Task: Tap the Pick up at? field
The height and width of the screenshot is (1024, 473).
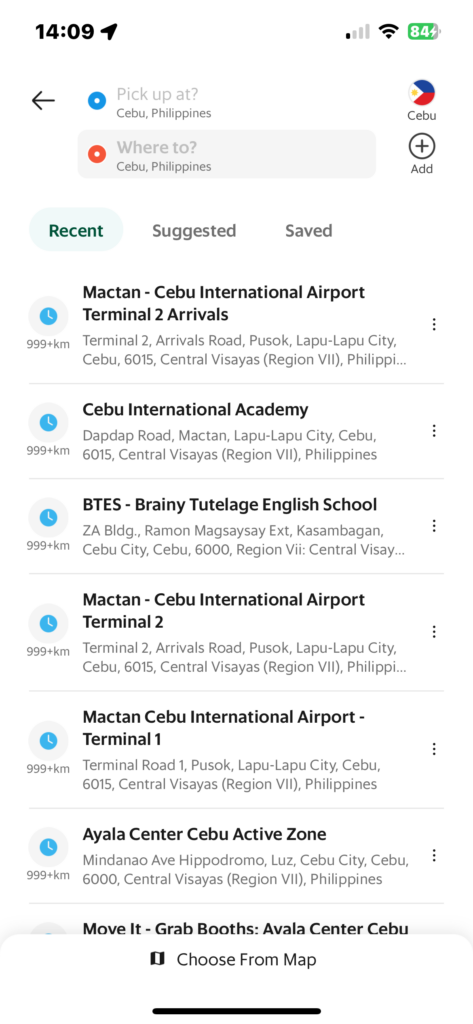Action: coord(227,101)
